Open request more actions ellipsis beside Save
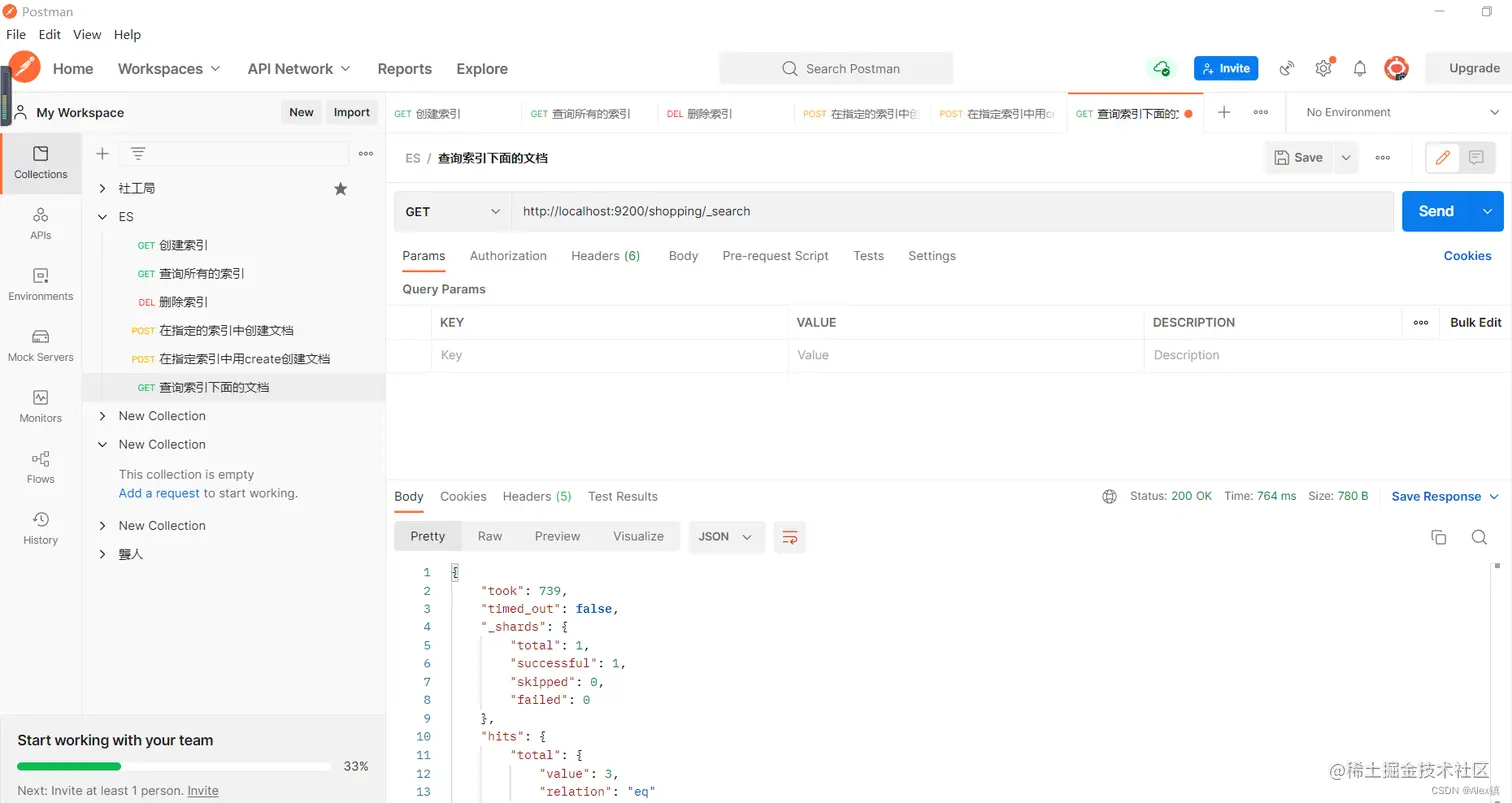 click(1383, 157)
